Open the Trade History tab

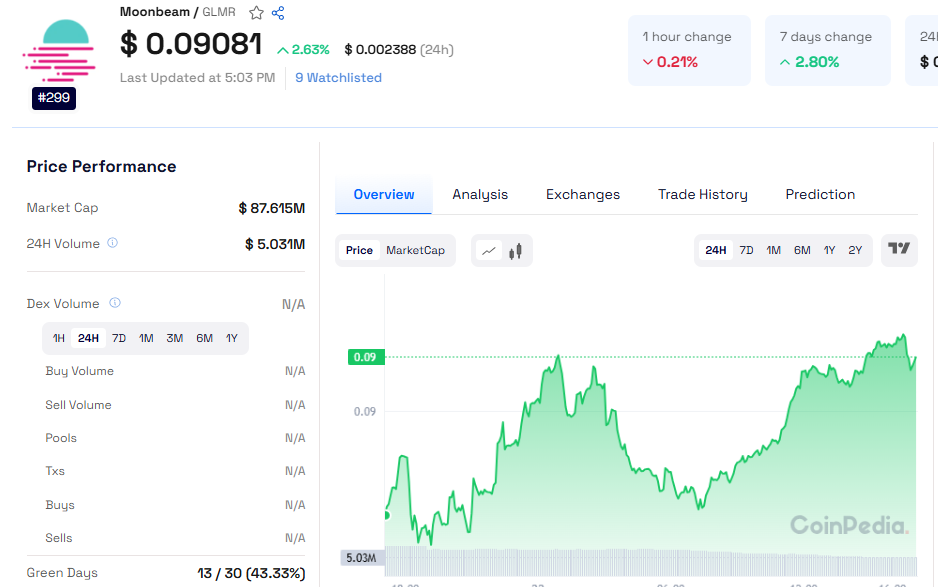703,194
